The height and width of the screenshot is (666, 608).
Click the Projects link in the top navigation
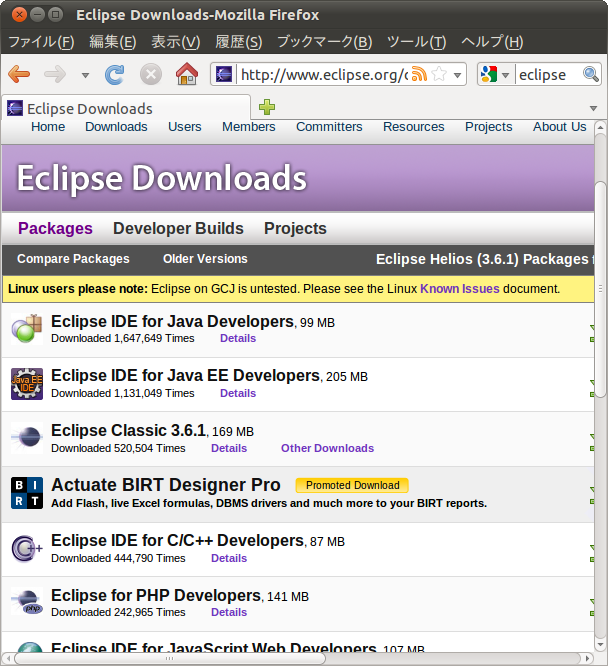point(489,127)
